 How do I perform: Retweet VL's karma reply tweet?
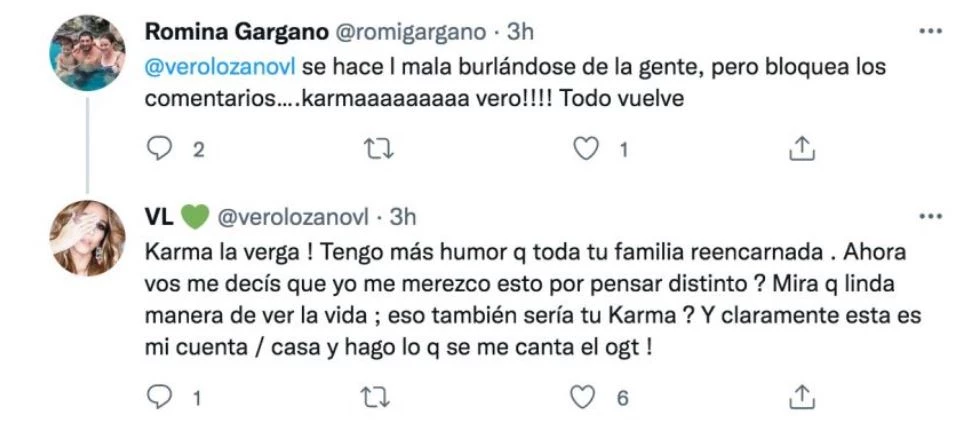tap(371, 397)
